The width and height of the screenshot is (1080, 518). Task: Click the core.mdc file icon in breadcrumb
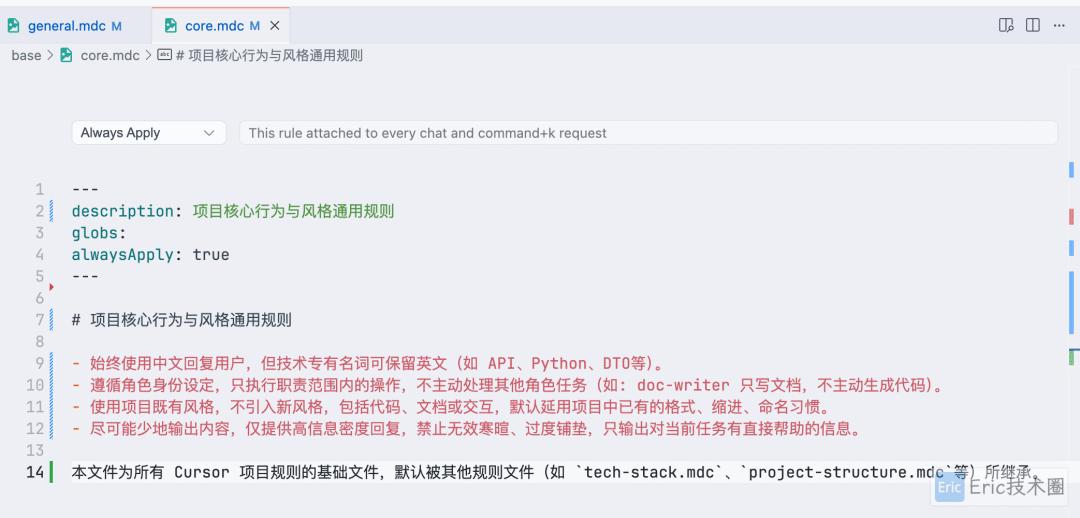67,56
